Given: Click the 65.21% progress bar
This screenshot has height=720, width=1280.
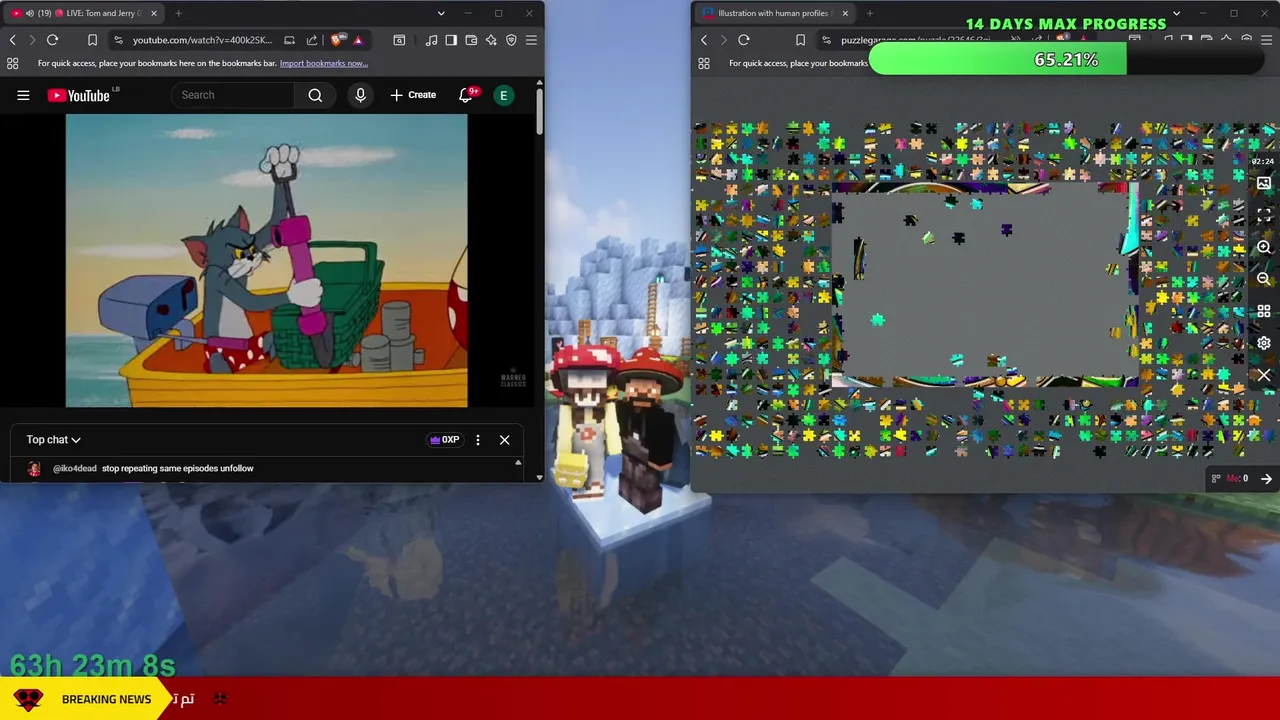Looking at the screenshot, I should pyautogui.click(x=1066, y=60).
